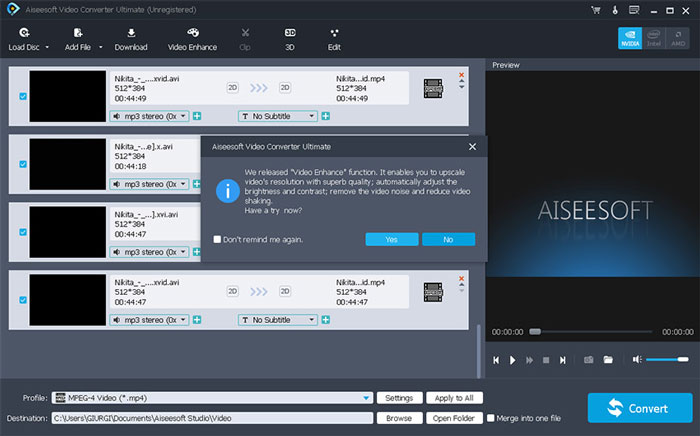Tick the Don't remind me again checkbox
The height and width of the screenshot is (436, 700).
217,240
